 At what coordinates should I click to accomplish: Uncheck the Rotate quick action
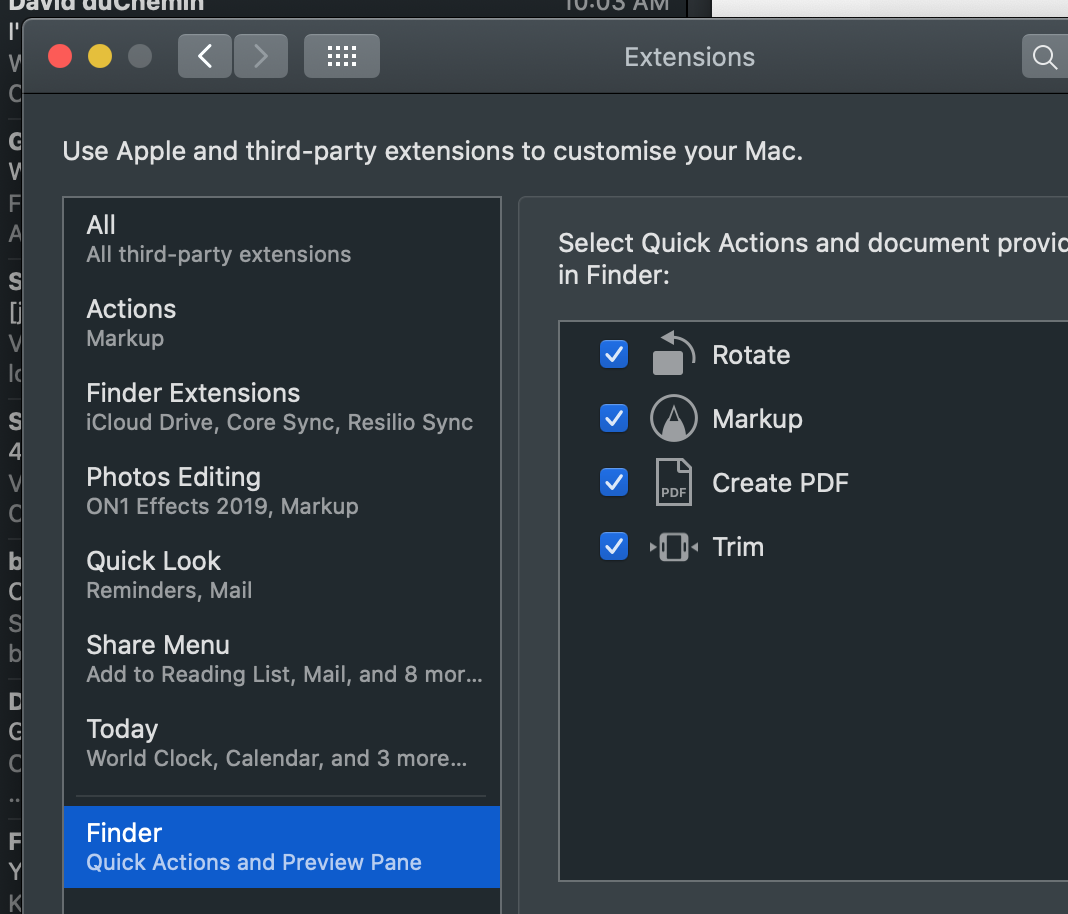pyautogui.click(x=614, y=355)
